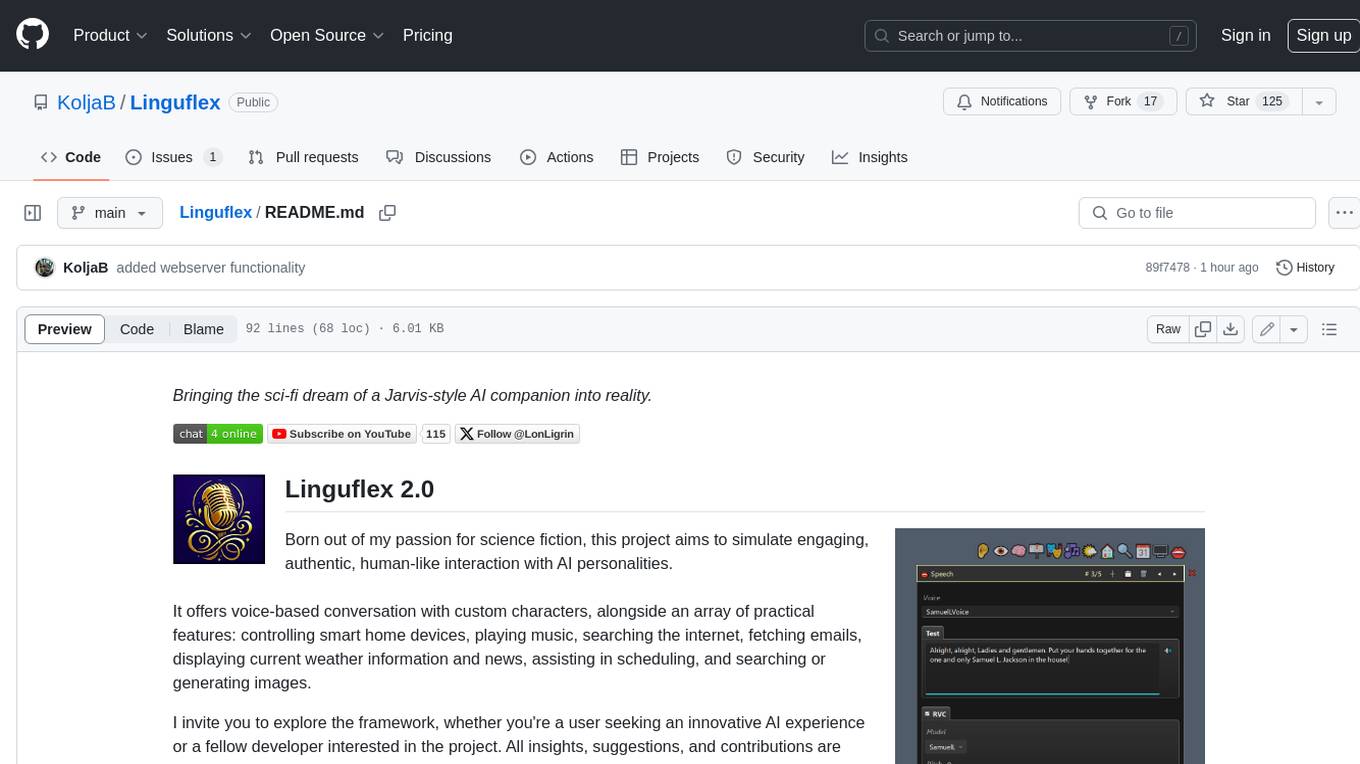Switch to the Pull requests tab

point(303,157)
